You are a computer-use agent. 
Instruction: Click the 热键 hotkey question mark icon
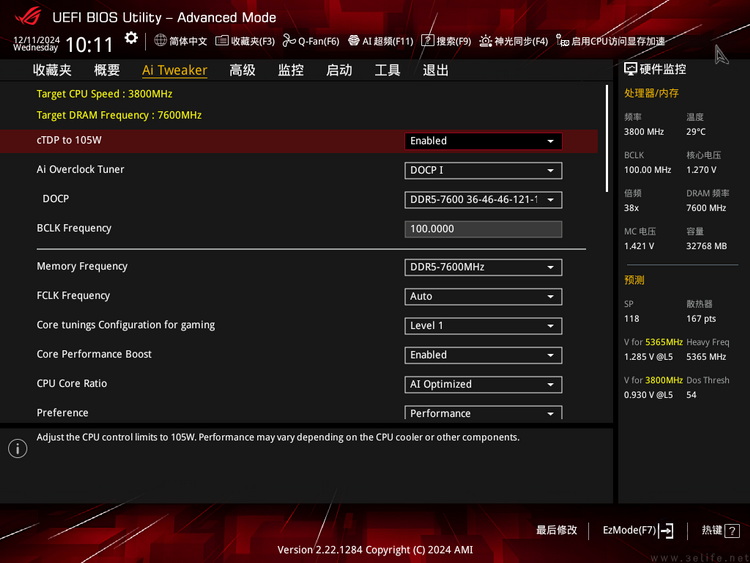pos(732,531)
